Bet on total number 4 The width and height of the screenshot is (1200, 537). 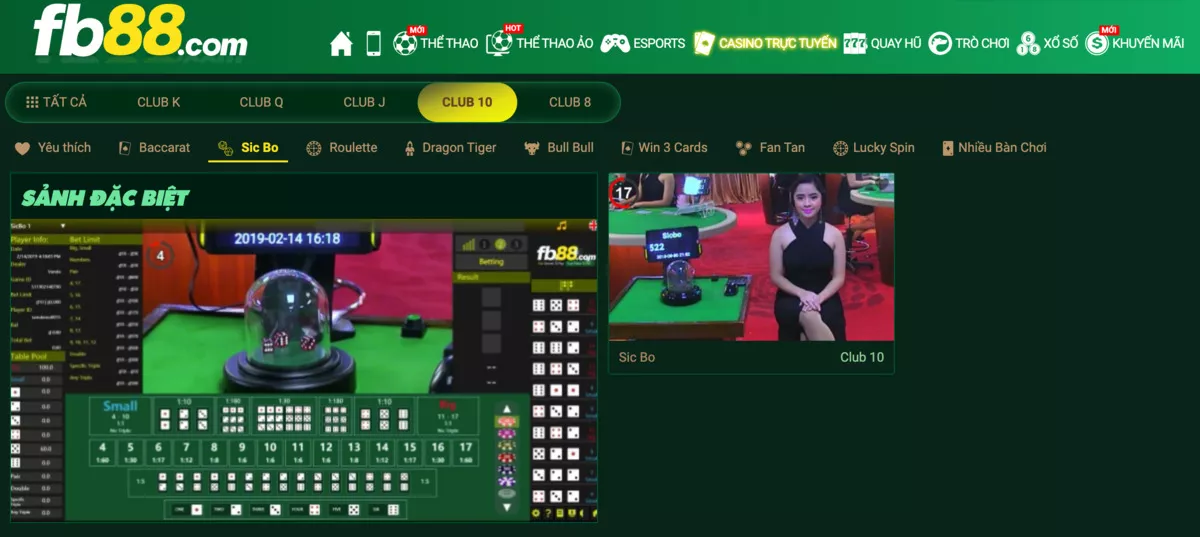pos(102,453)
